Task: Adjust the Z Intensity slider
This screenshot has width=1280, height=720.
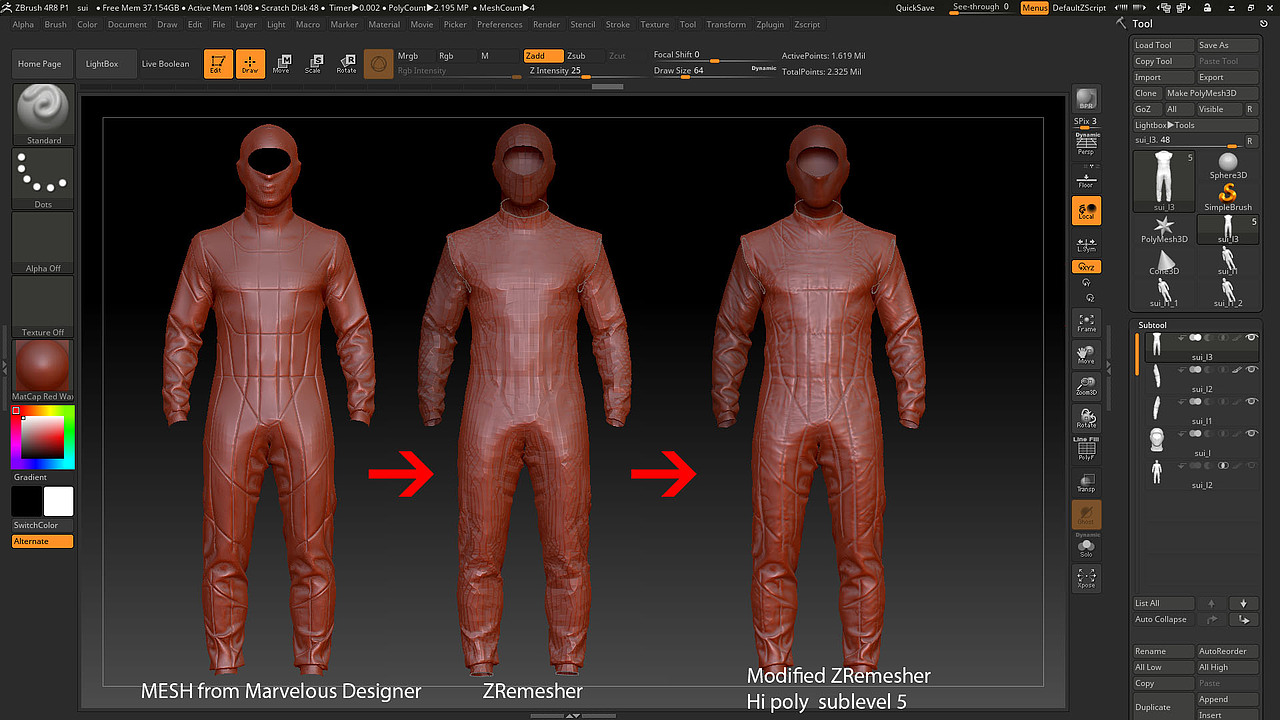Action: 586,71
